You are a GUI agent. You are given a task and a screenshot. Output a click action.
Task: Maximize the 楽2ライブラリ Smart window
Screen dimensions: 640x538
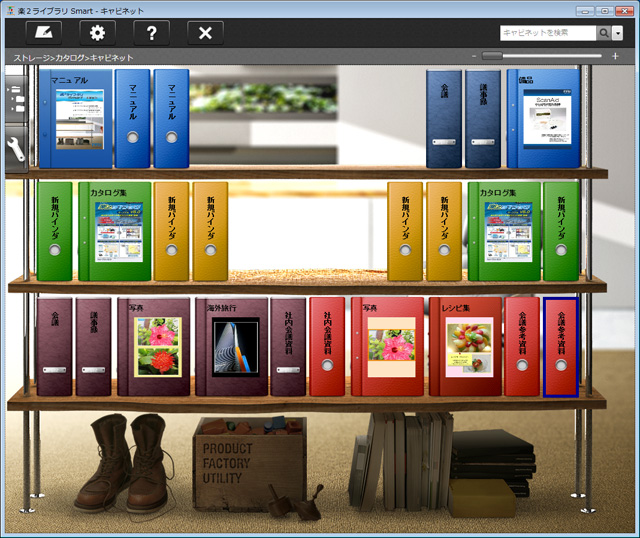(604, 11)
